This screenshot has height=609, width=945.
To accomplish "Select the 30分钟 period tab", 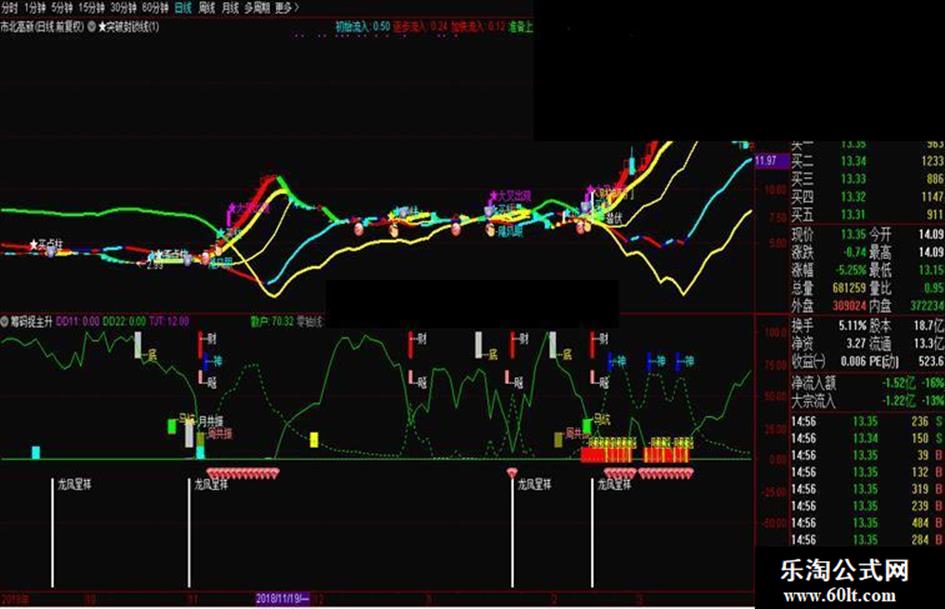I will click(x=124, y=8).
